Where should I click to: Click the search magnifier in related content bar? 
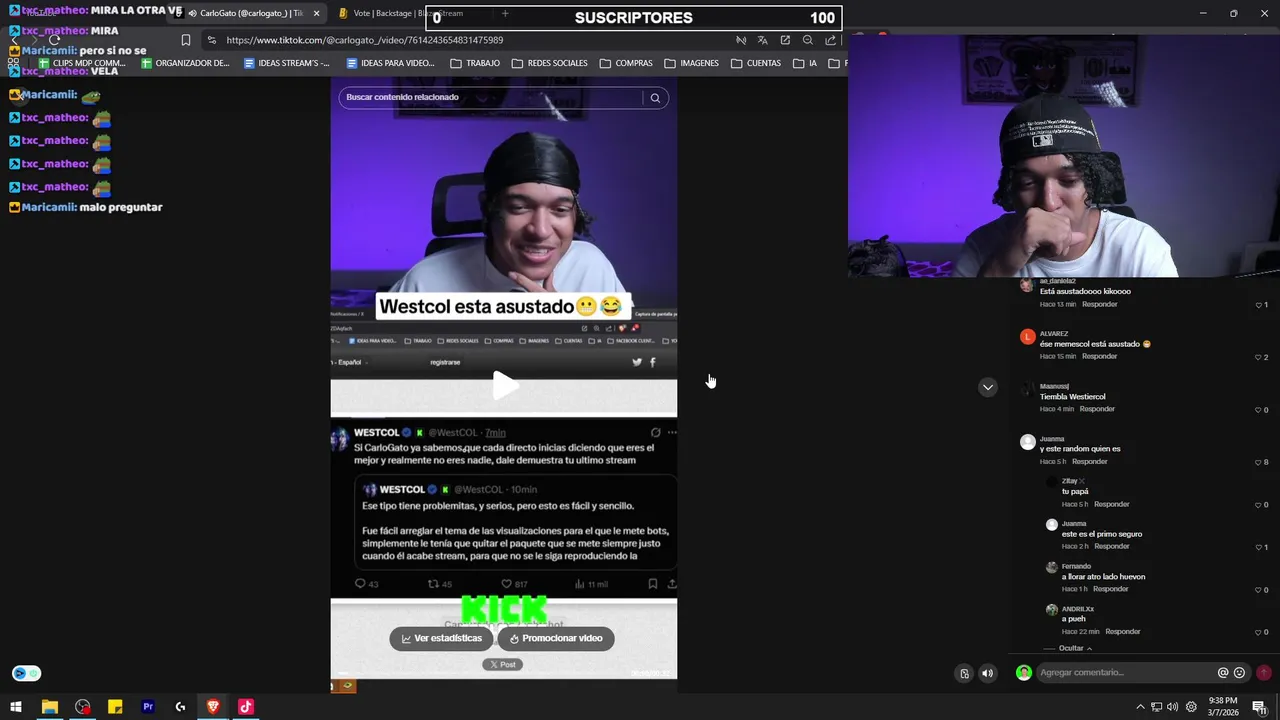point(655,97)
